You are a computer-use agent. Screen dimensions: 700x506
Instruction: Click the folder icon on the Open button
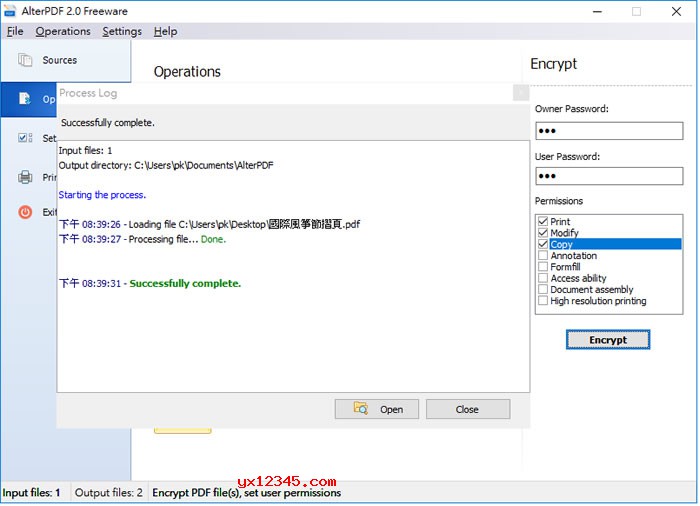coord(361,408)
